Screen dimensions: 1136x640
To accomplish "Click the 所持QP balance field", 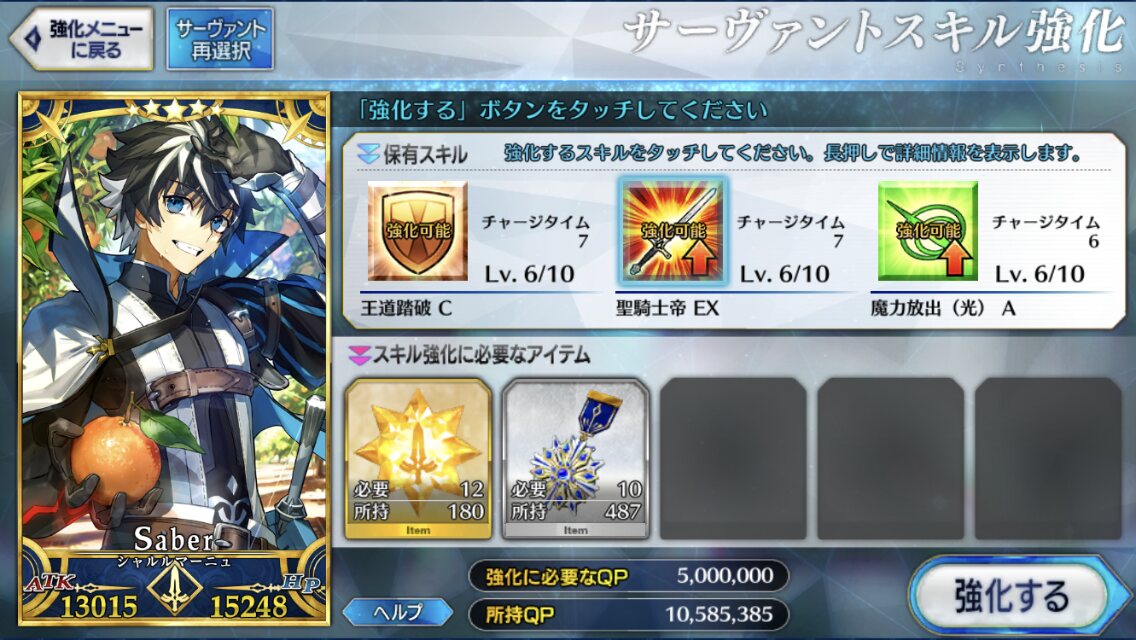I will click(629, 615).
